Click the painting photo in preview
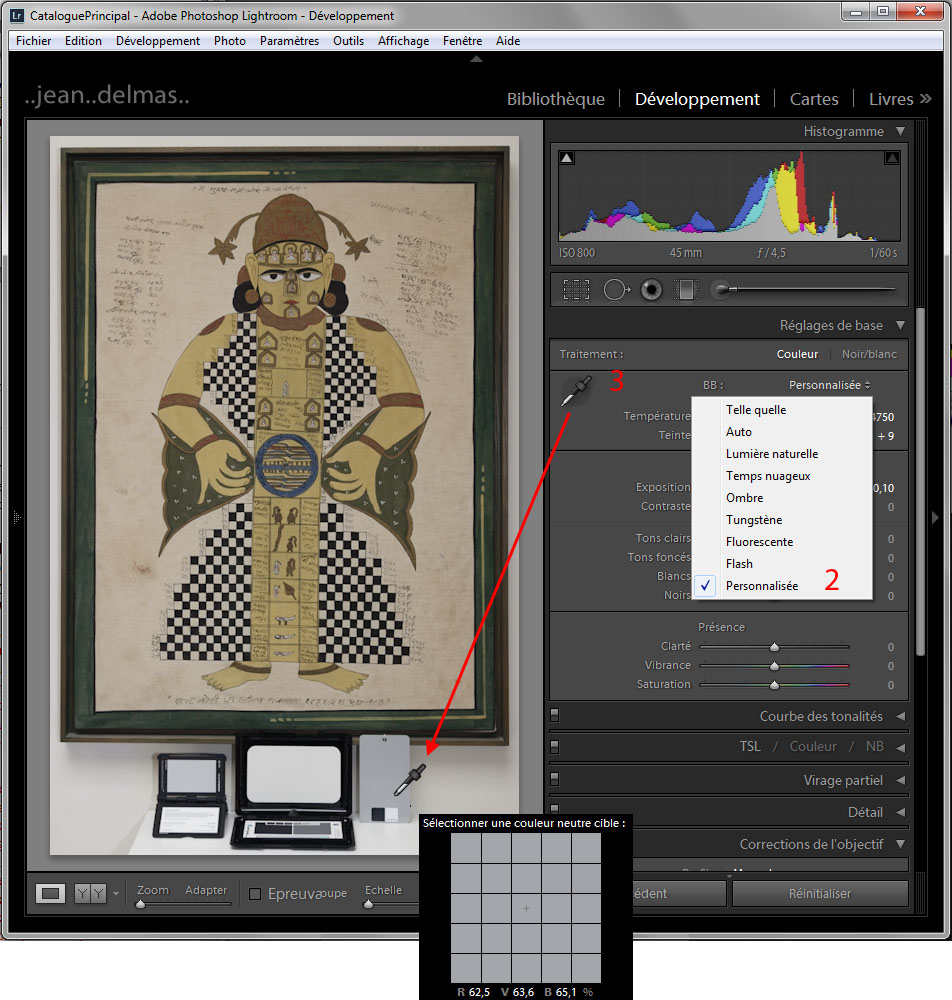Screen dimensions: 952x1000 [284, 495]
